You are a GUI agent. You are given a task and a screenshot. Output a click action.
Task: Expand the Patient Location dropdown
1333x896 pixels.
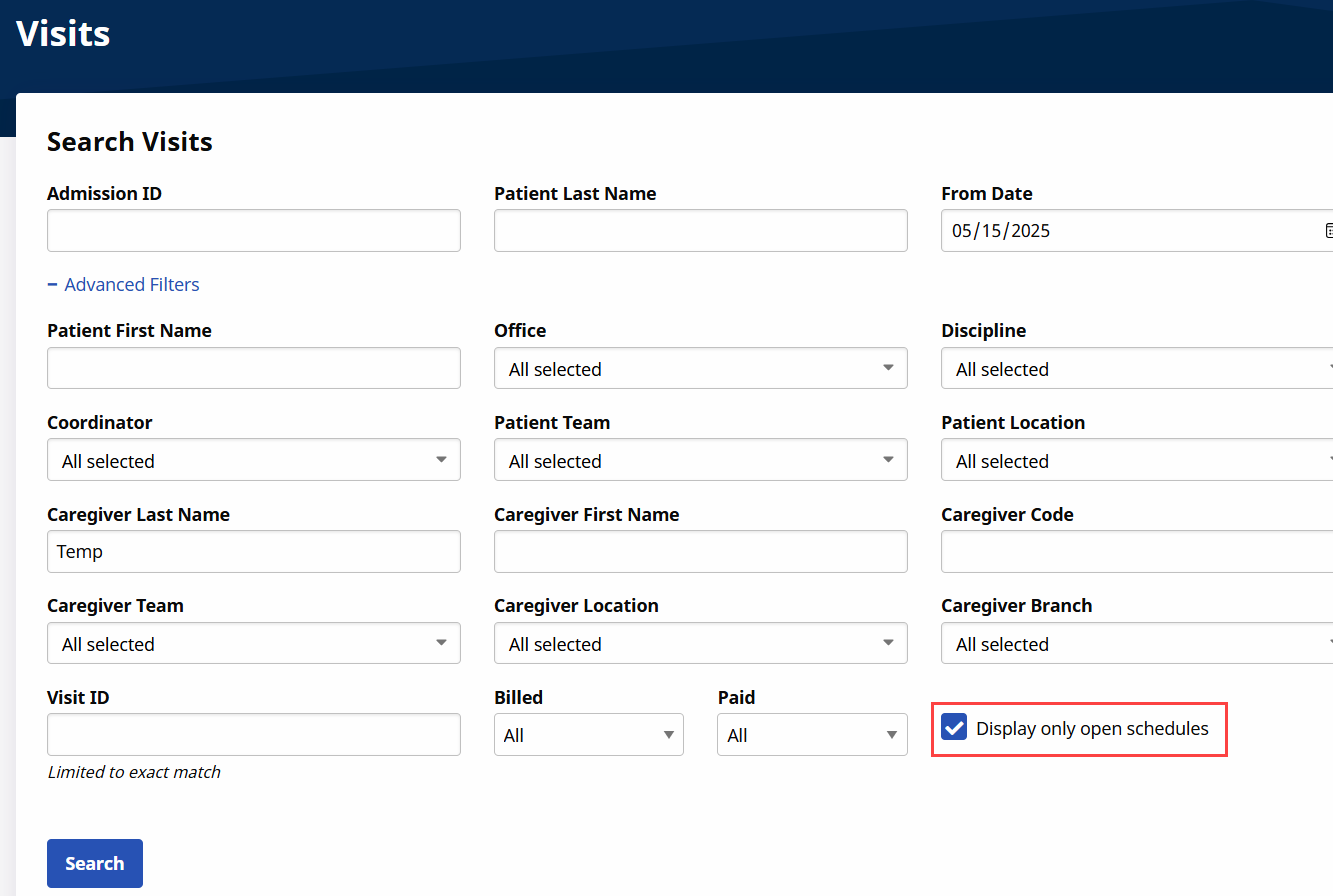click(x=1136, y=460)
